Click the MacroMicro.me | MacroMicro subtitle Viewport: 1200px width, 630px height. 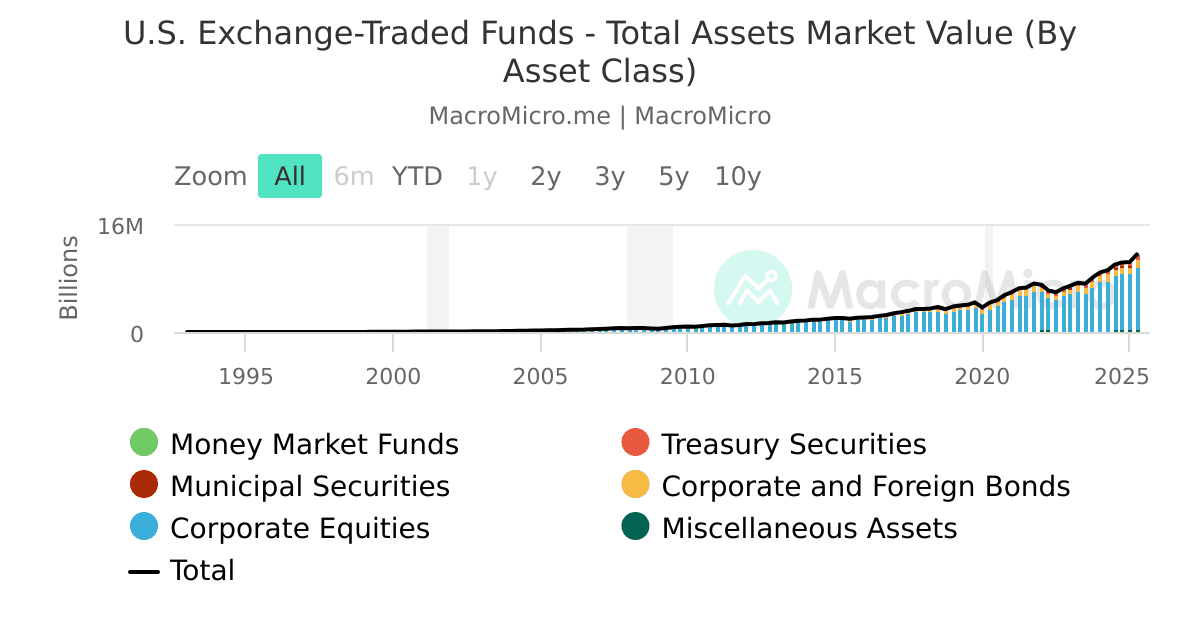click(600, 116)
